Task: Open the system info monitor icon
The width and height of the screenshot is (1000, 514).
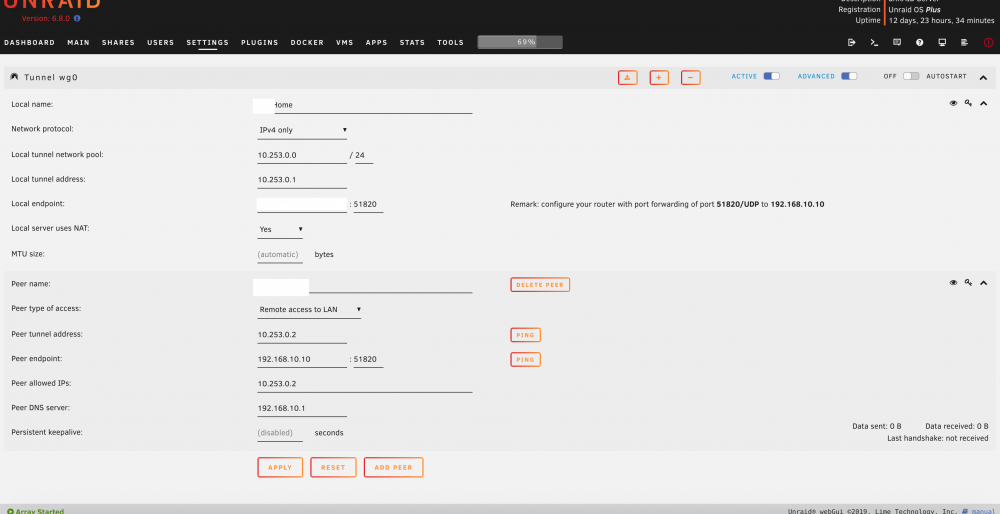Action: (x=942, y=43)
